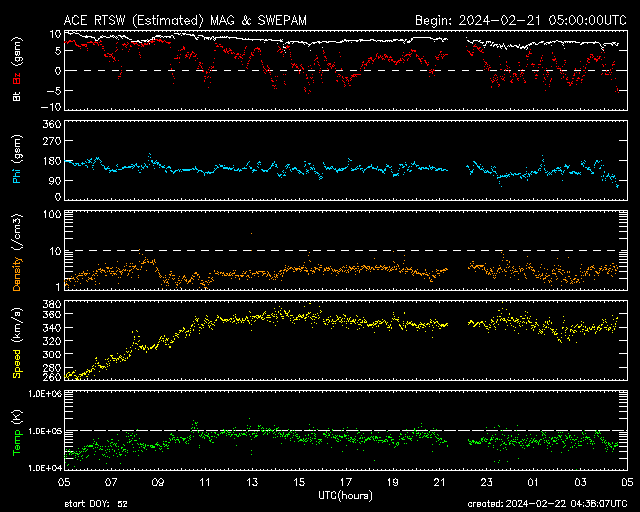640x512 pixels.
Task: Click the 23 hour tick label
Action: pos(487,483)
